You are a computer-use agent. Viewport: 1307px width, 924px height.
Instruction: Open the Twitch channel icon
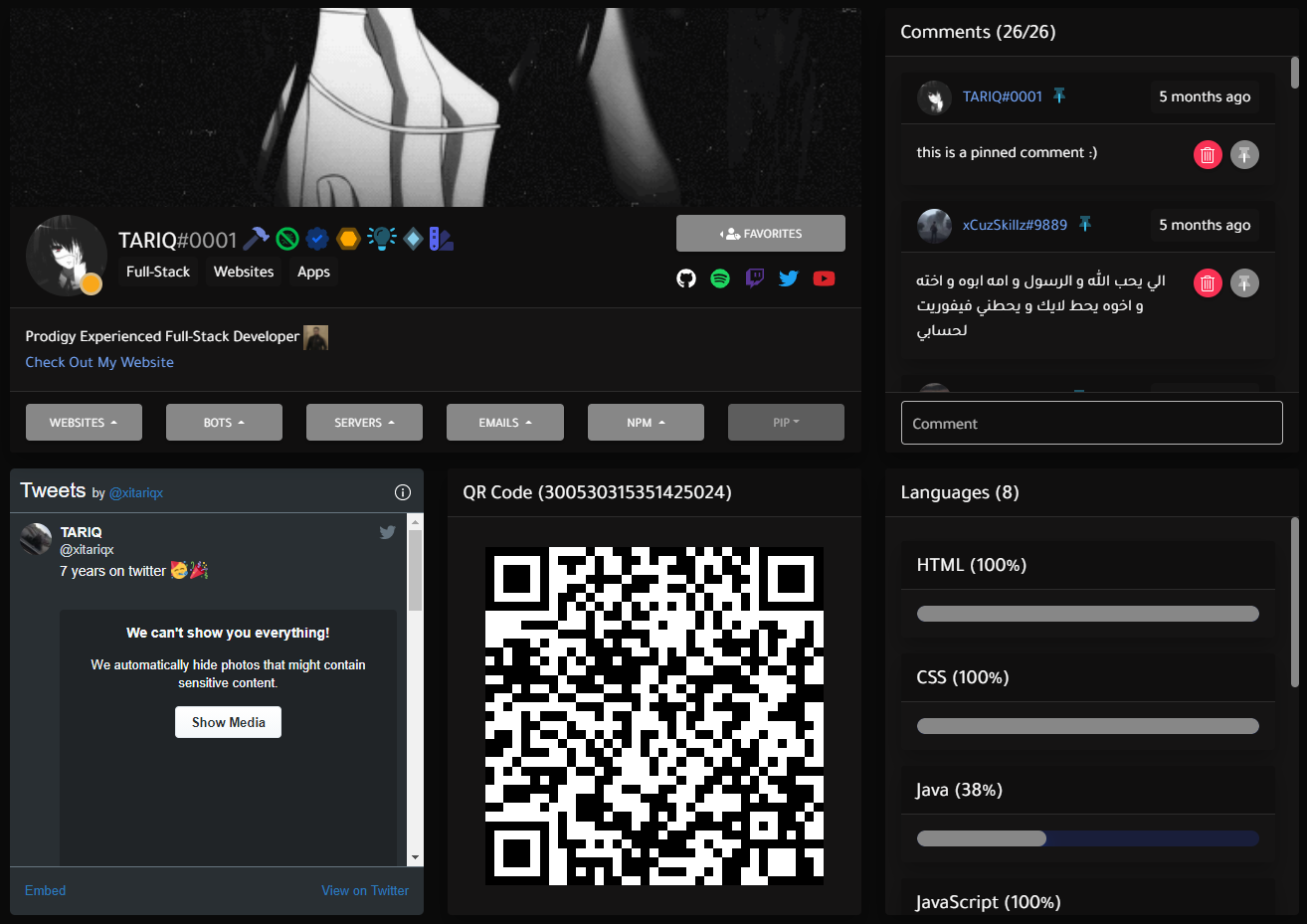[x=755, y=278]
